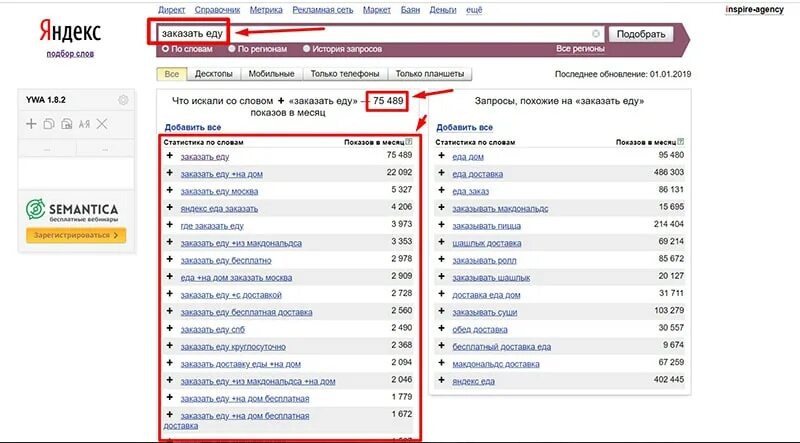
Task: Expand 'ещё' in top navigation
Action: point(474,10)
